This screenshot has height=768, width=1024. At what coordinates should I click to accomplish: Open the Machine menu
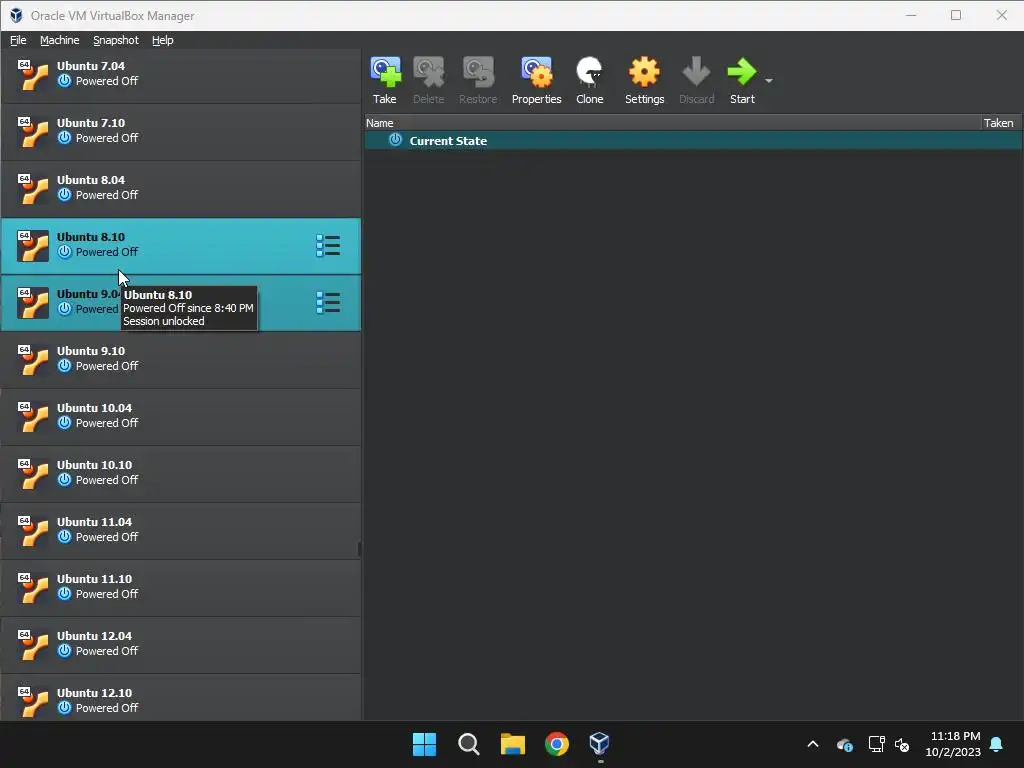point(59,40)
